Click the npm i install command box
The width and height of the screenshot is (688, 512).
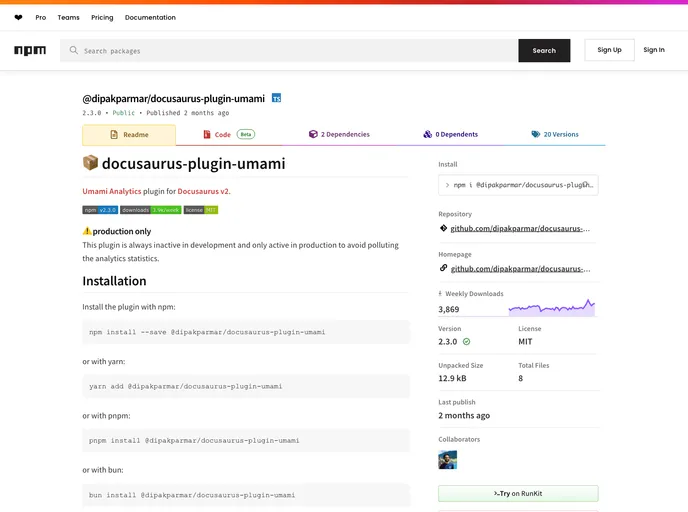pos(518,185)
